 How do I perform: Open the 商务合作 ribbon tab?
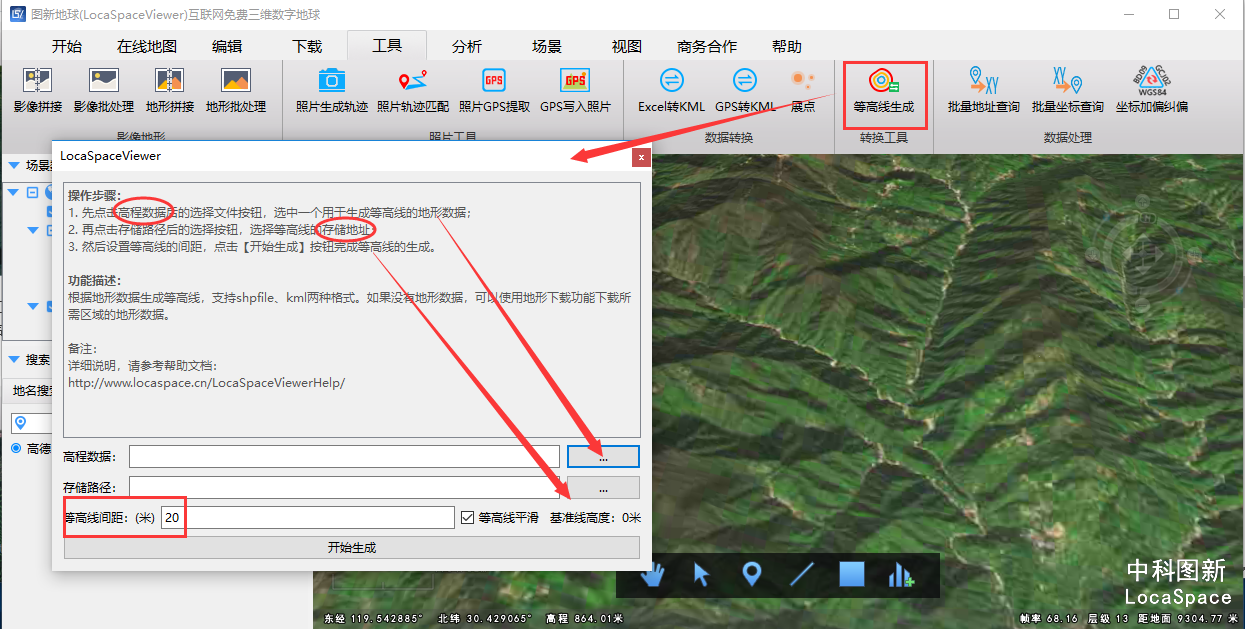[x=707, y=46]
